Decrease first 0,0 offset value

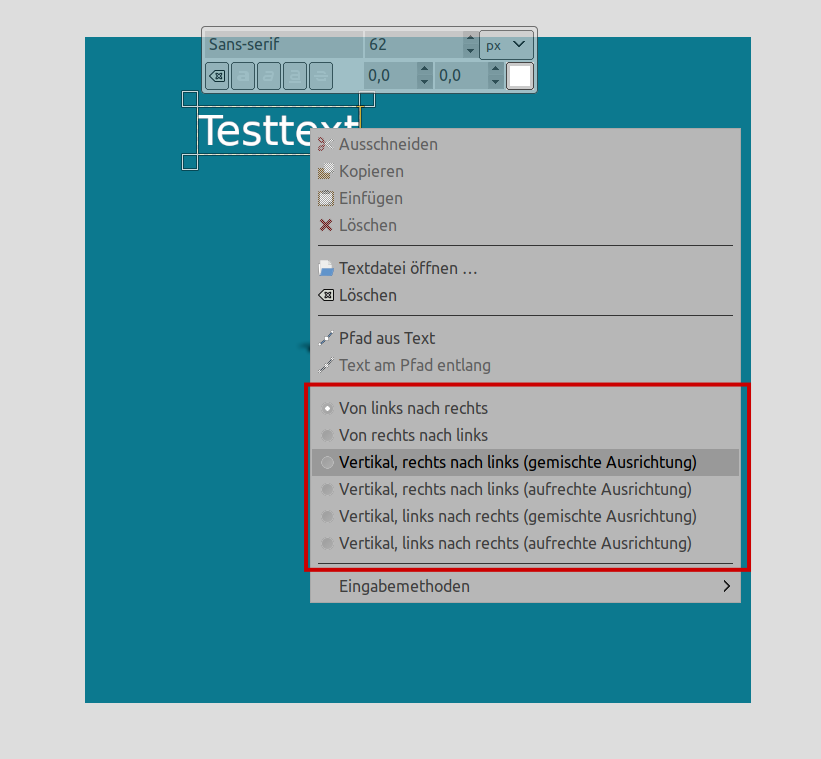(425, 82)
